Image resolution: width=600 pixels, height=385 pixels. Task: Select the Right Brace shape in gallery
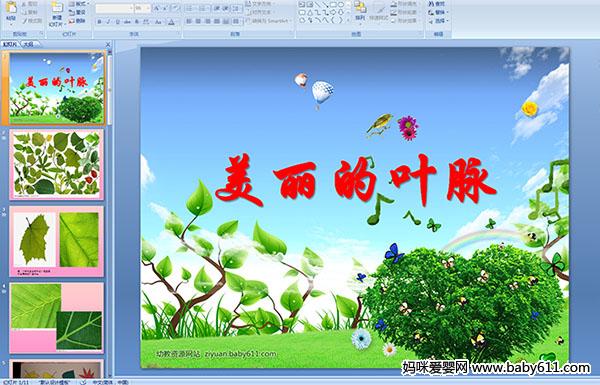coord(340,20)
